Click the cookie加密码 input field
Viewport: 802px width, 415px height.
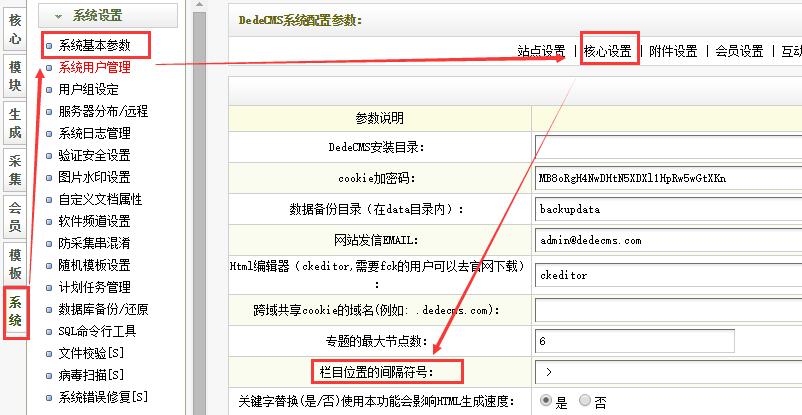coord(669,178)
